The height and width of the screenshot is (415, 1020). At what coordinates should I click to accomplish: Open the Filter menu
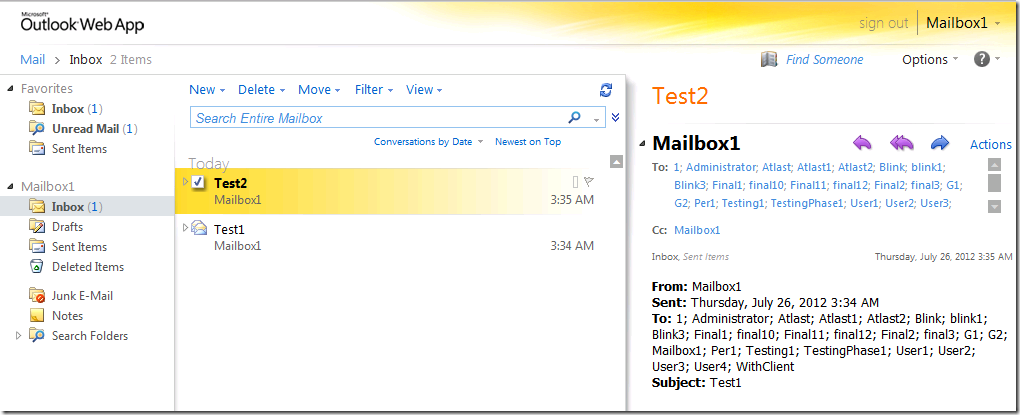[x=374, y=90]
